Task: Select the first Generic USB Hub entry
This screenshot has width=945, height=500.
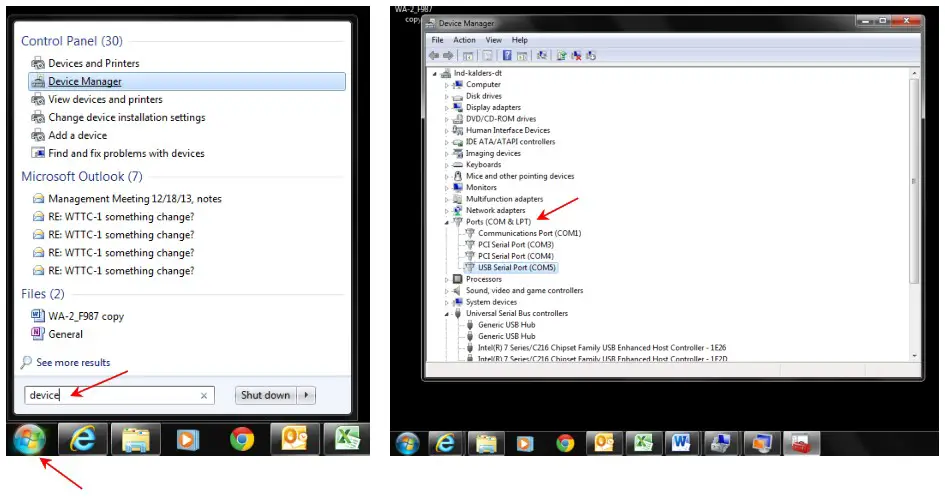Action: 506,325
